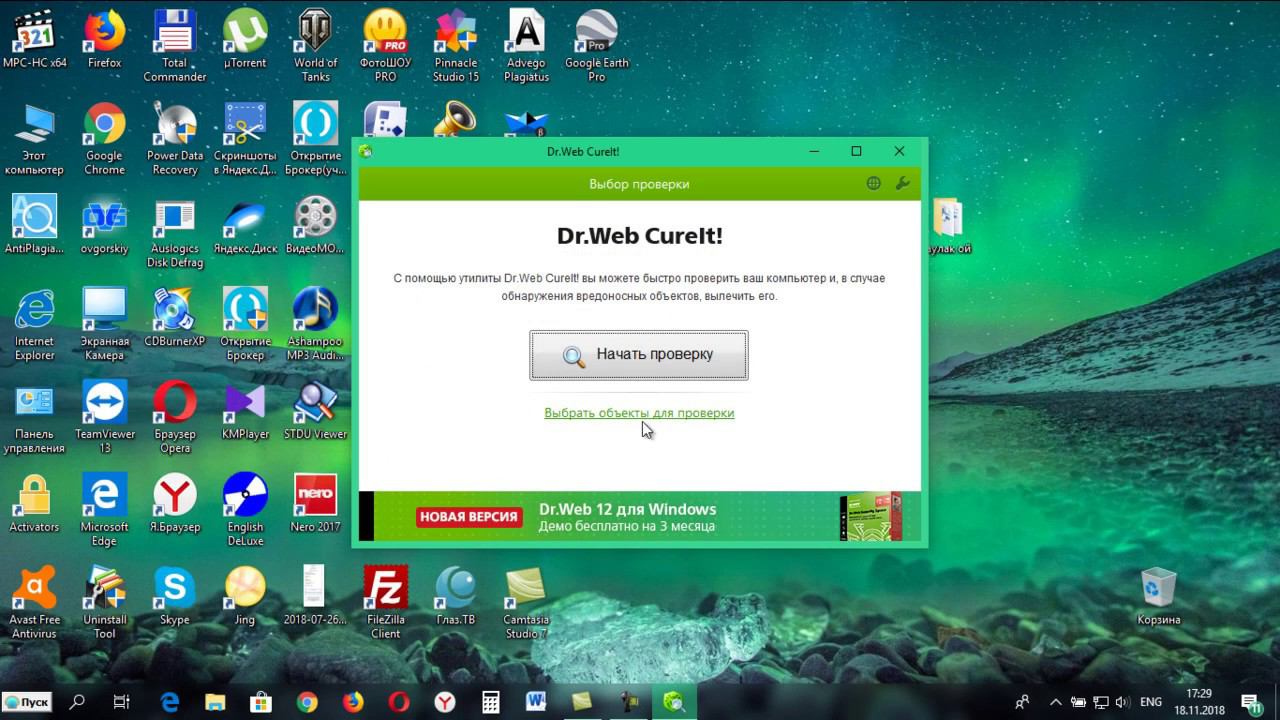Image resolution: width=1280 pixels, height=720 pixels.
Task: Select Скриншоты в Яндекс.Диске icon
Action: point(245,140)
